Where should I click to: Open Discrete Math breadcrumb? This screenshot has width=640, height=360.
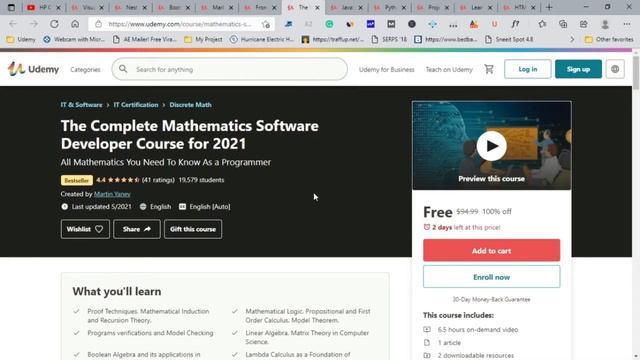[x=190, y=104]
